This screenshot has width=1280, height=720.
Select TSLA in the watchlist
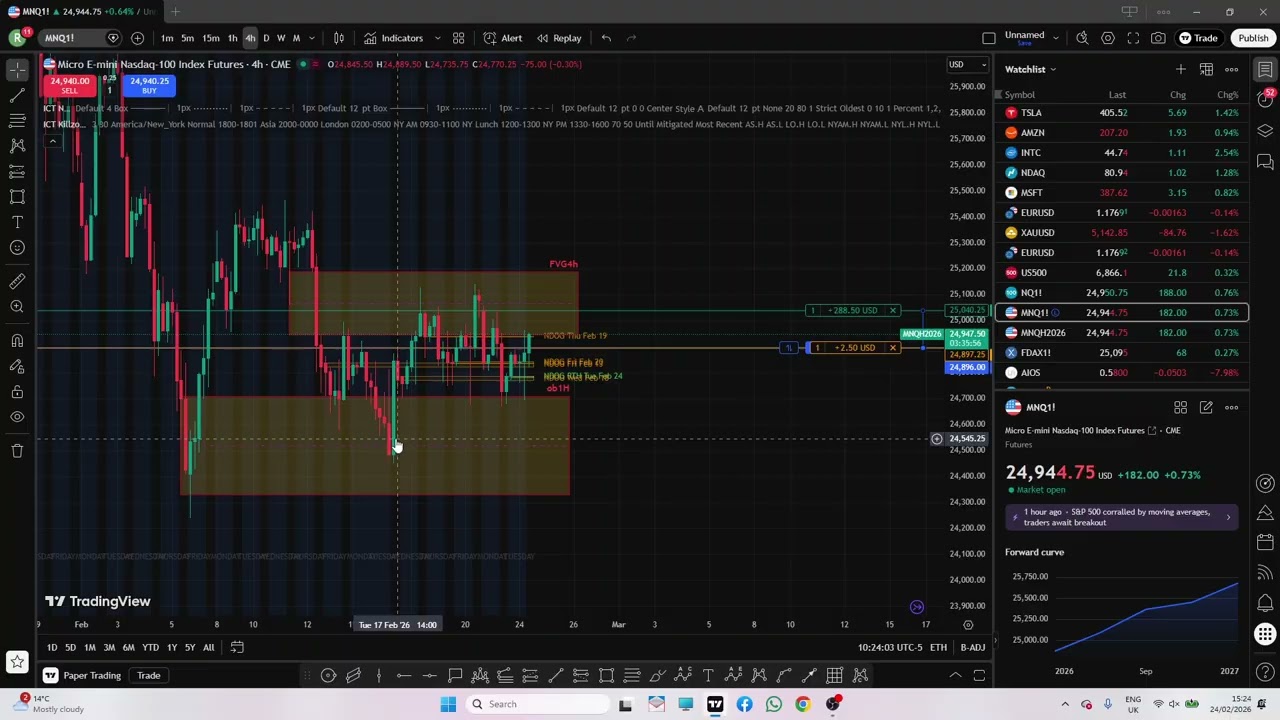(1120, 113)
